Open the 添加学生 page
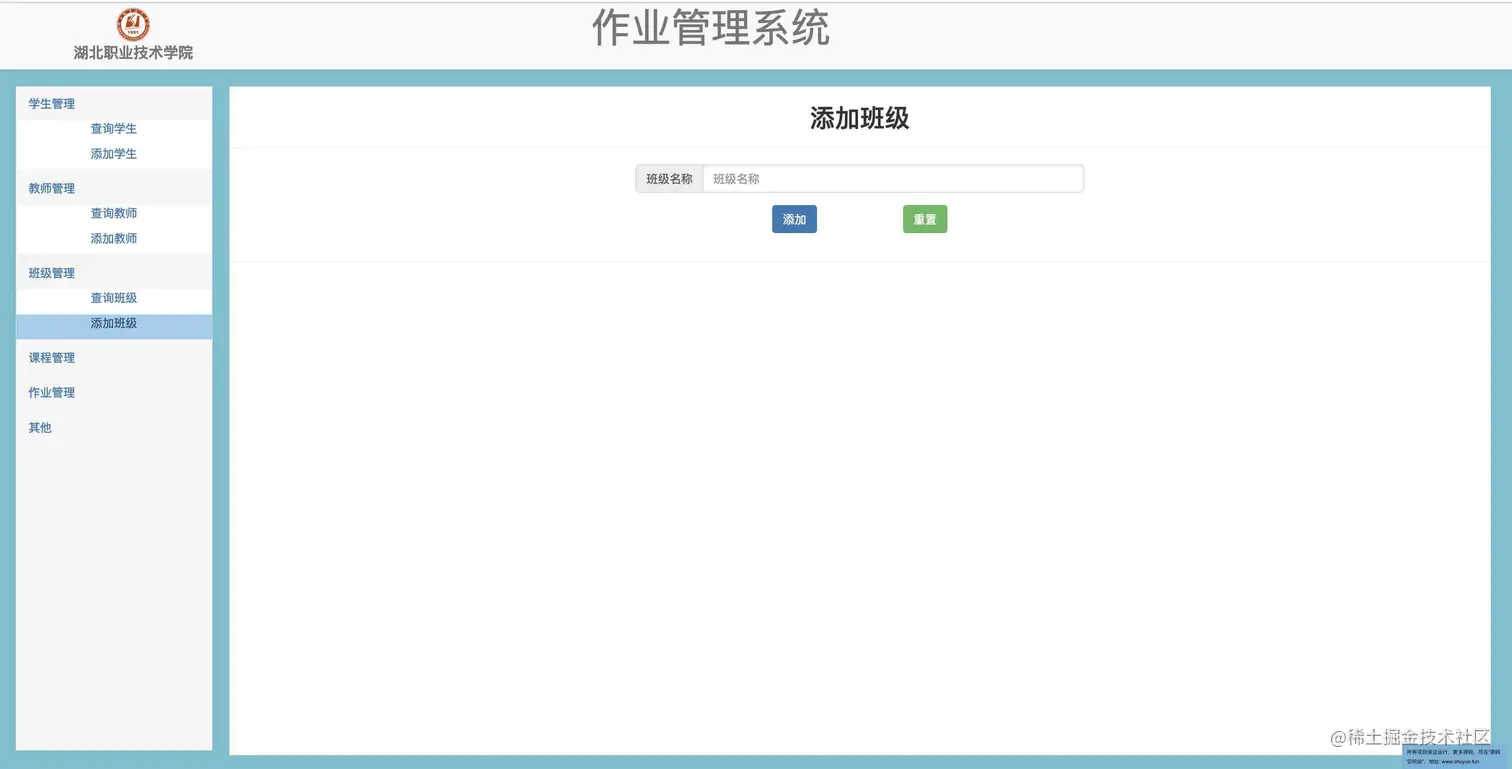 click(x=114, y=154)
